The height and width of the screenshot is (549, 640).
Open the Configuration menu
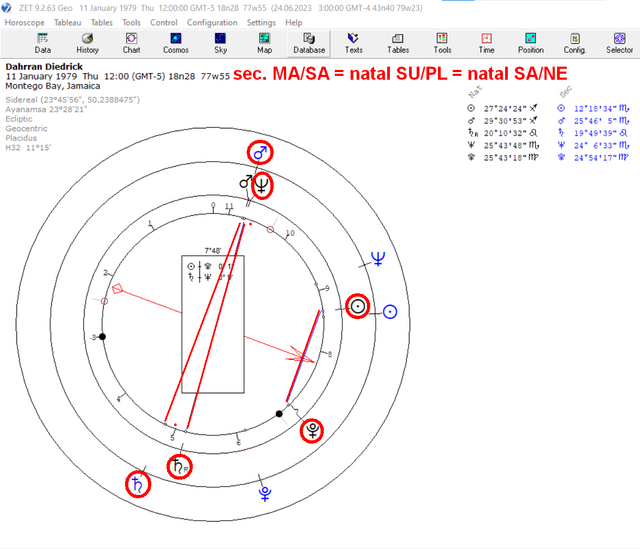(x=212, y=22)
